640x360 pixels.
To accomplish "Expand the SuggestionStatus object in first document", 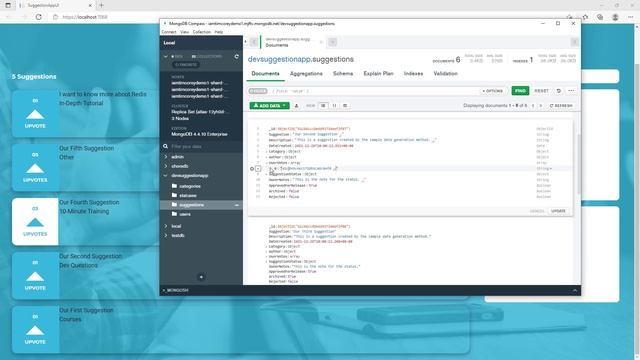I will [x=267, y=174].
